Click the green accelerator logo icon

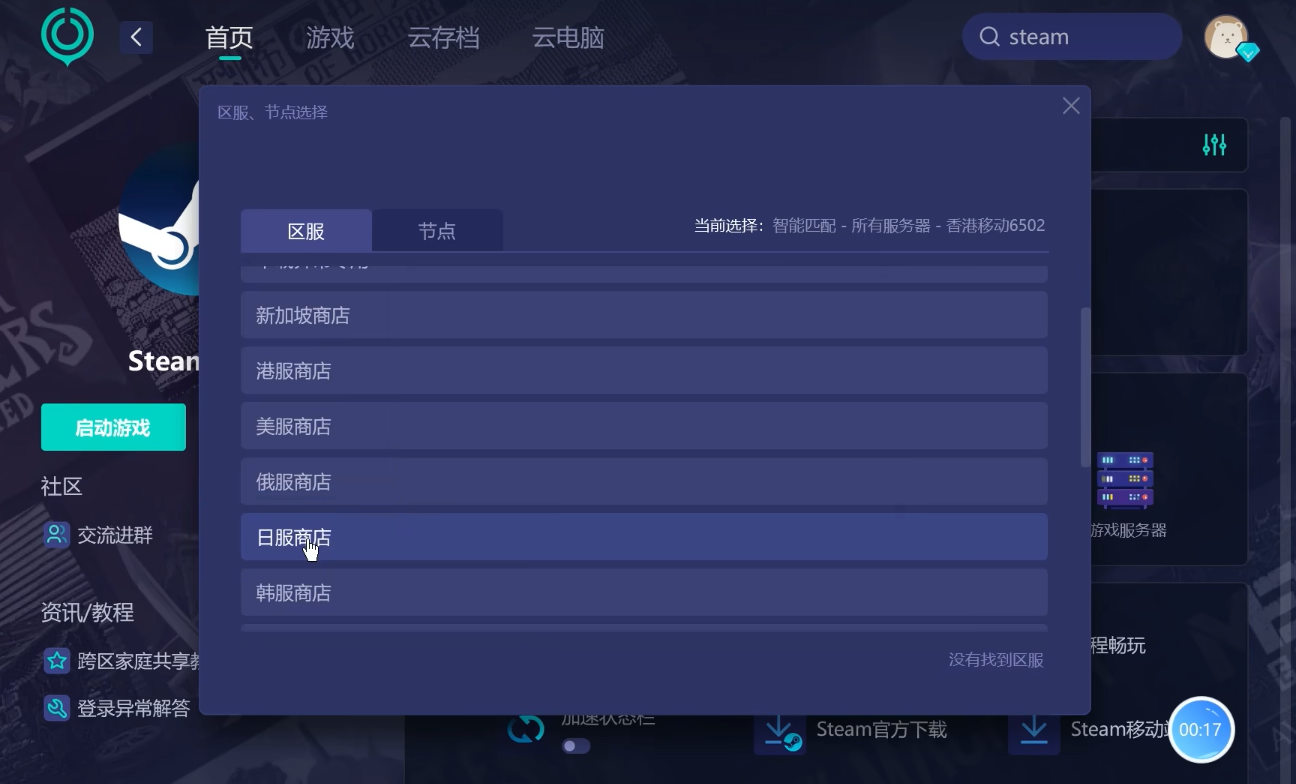coord(67,36)
